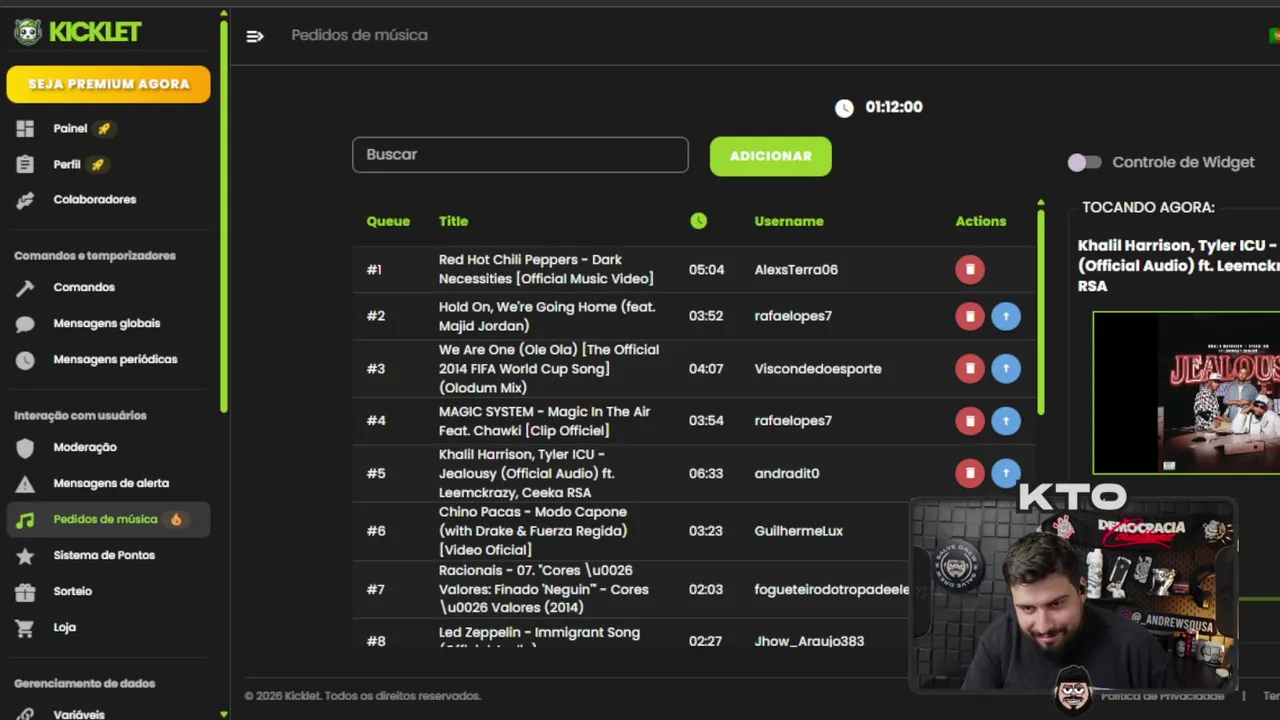Click the Sistema de Pontos star icon
The width and height of the screenshot is (1280, 720).
(x=25, y=556)
